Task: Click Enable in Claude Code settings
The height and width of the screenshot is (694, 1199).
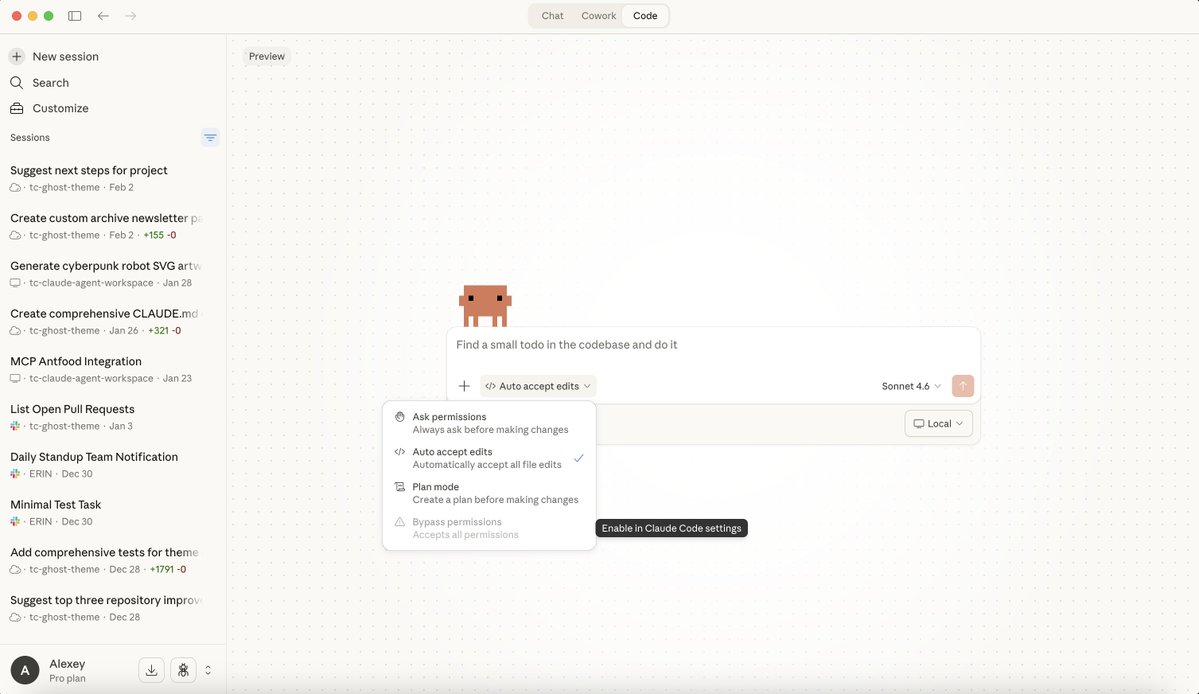Action: (x=670, y=527)
